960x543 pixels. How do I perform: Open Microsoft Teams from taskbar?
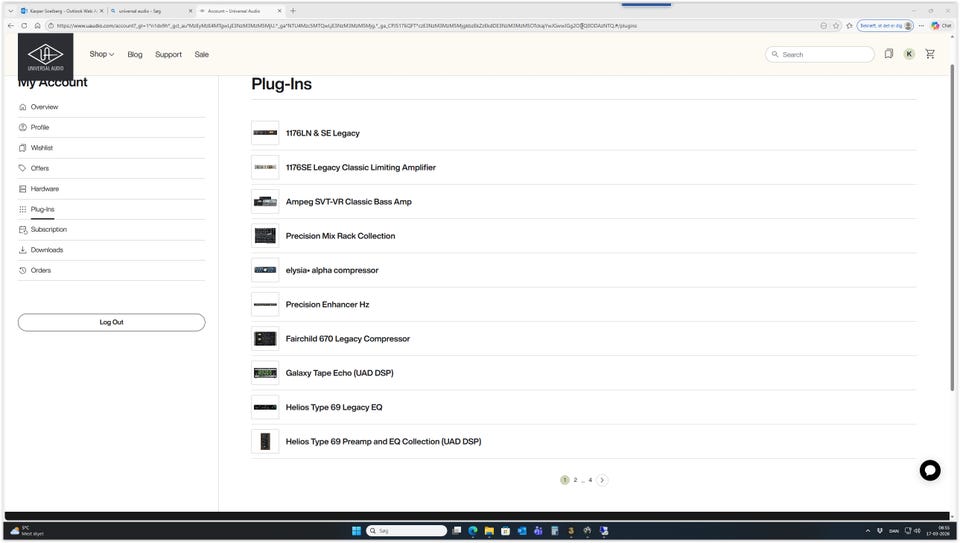pyautogui.click(x=538, y=531)
